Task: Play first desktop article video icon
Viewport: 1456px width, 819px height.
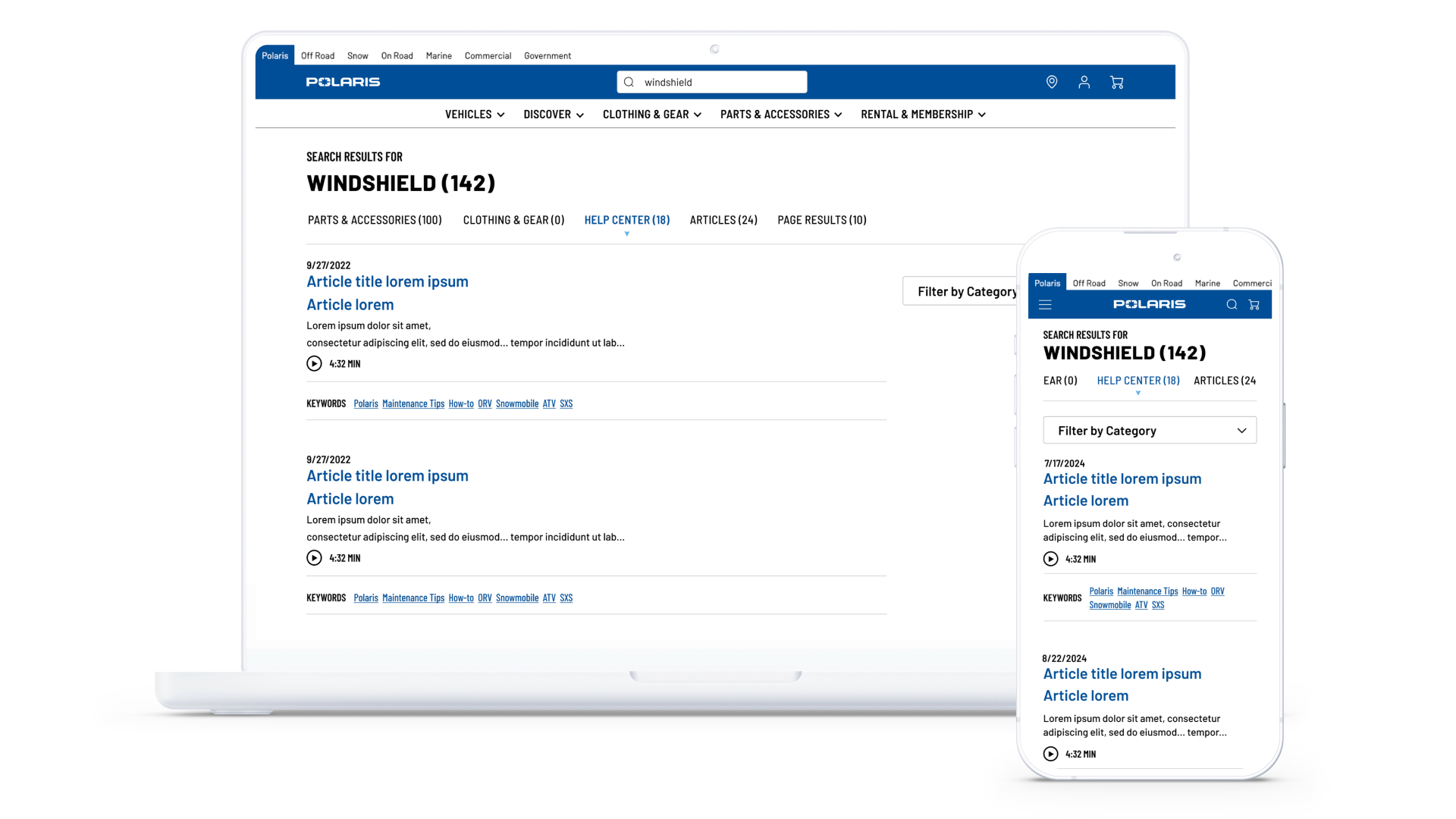Action: [314, 364]
